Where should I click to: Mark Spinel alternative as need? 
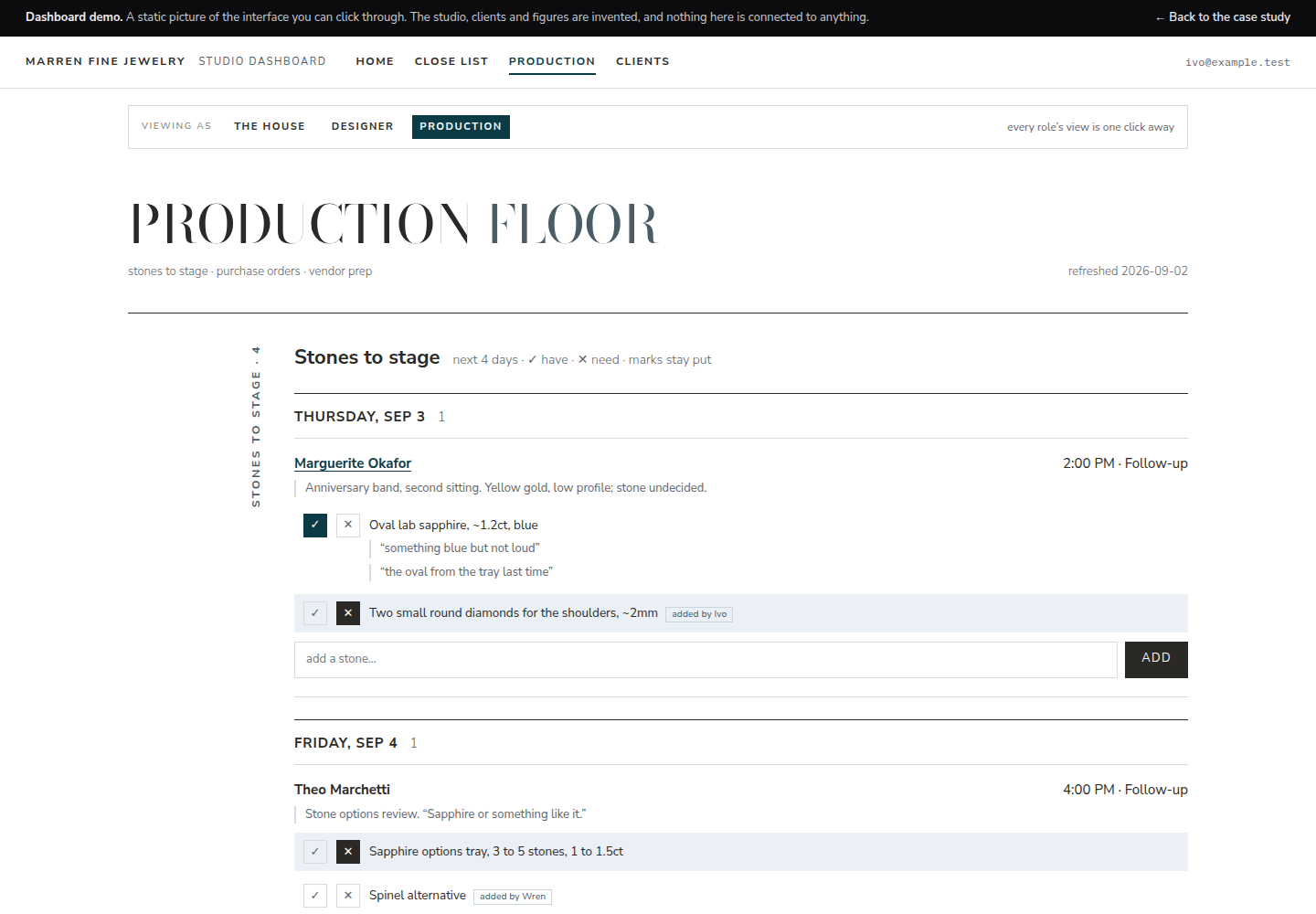pyautogui.click(x=348, y=896)
